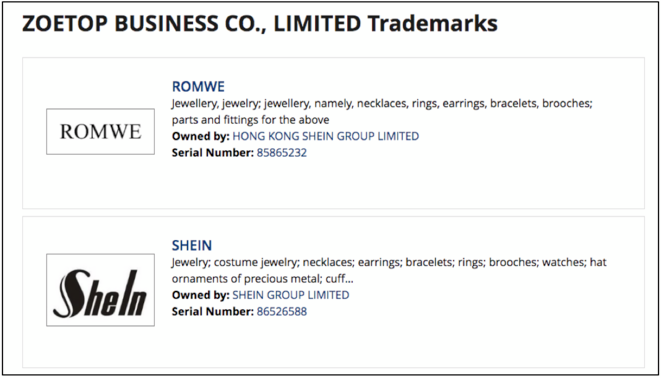Click the ZOETOP BUSINESS CO., LIMITED Trademarks heading
Screen dimensions: 661x378
[x=260, y=23]
